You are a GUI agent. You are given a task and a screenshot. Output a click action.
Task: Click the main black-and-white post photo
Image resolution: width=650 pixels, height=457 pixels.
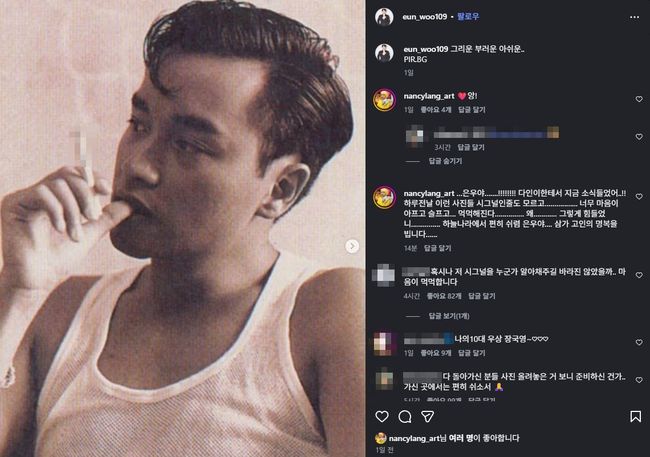tap(182, 228)
